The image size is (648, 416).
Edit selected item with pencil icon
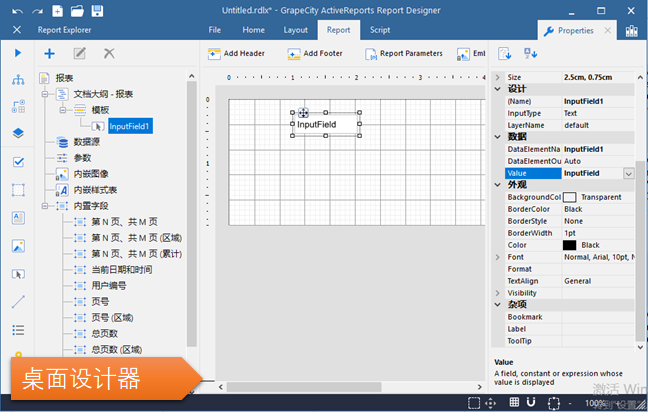pyautogui.click(x=79, y=53)
